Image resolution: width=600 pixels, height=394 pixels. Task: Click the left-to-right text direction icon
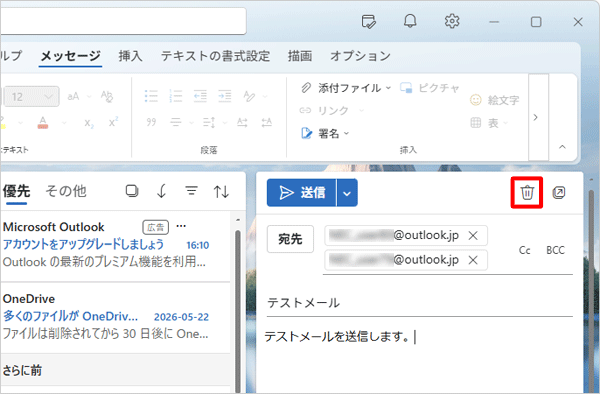[242, 122]
